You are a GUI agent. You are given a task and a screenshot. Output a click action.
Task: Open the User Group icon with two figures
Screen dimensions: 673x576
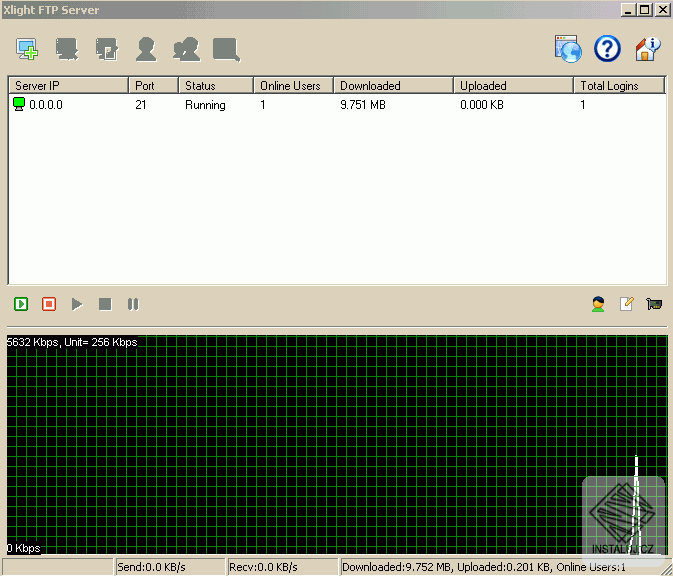coord(186,49)
